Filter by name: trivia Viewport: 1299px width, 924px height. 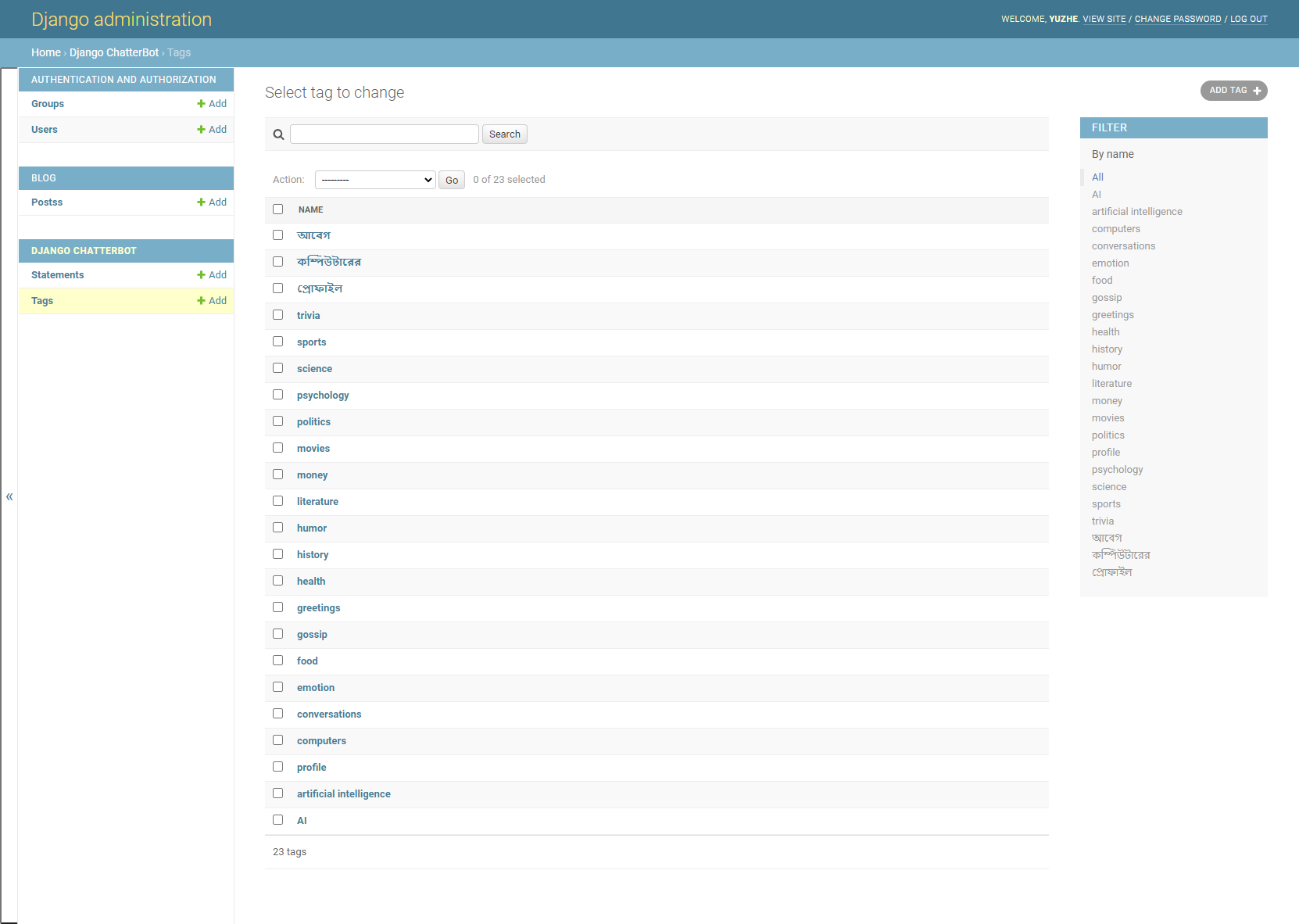click(x=1103, y=521)
